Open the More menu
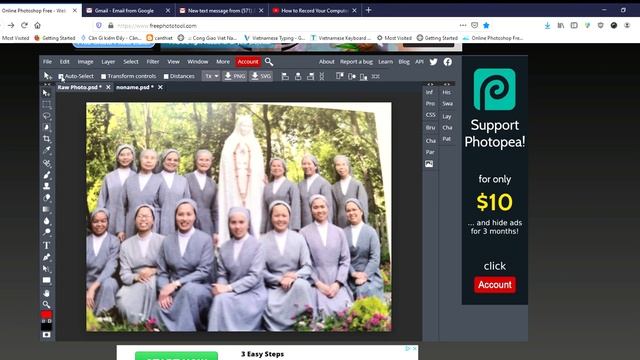 pos(223,62)
